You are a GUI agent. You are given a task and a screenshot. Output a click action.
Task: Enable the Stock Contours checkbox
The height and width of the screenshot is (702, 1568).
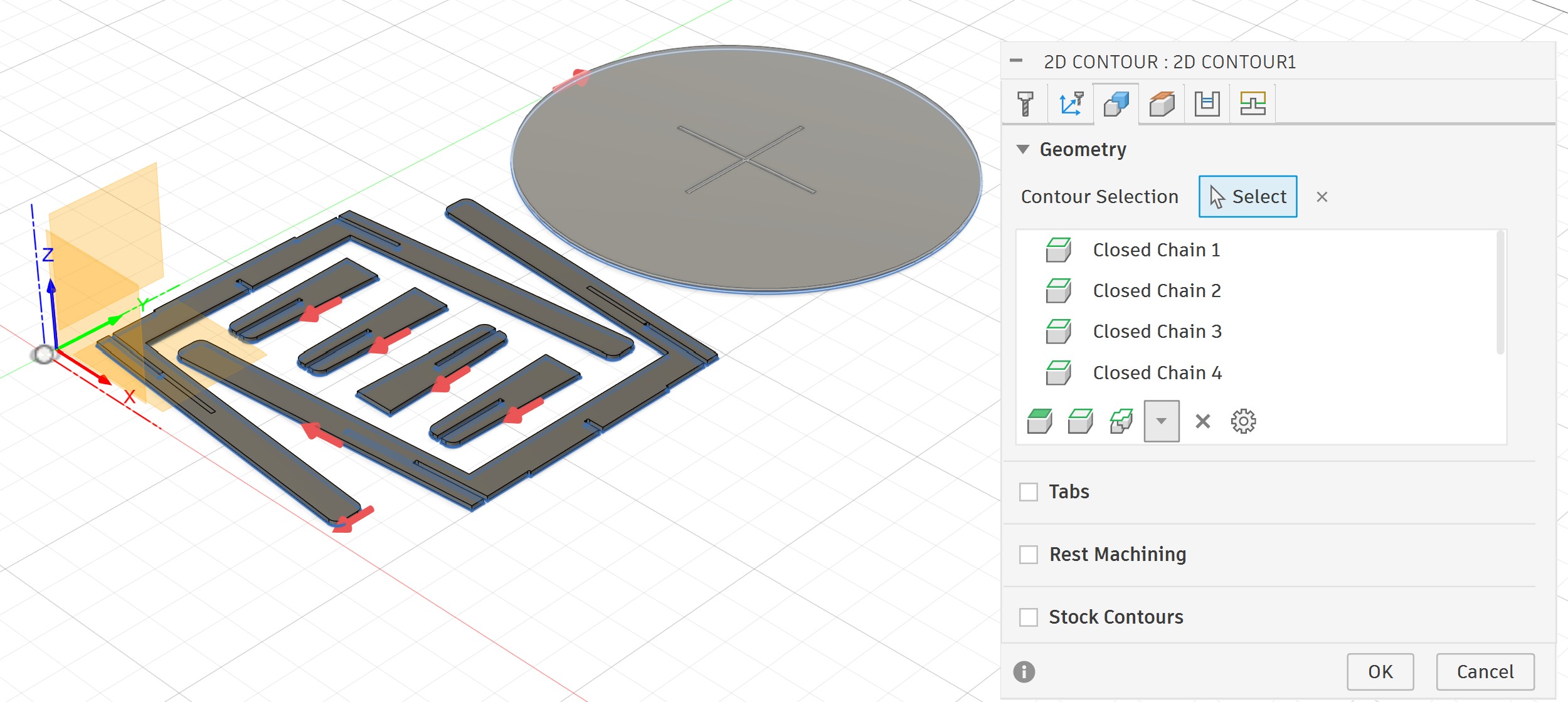tap(1029, 617)
